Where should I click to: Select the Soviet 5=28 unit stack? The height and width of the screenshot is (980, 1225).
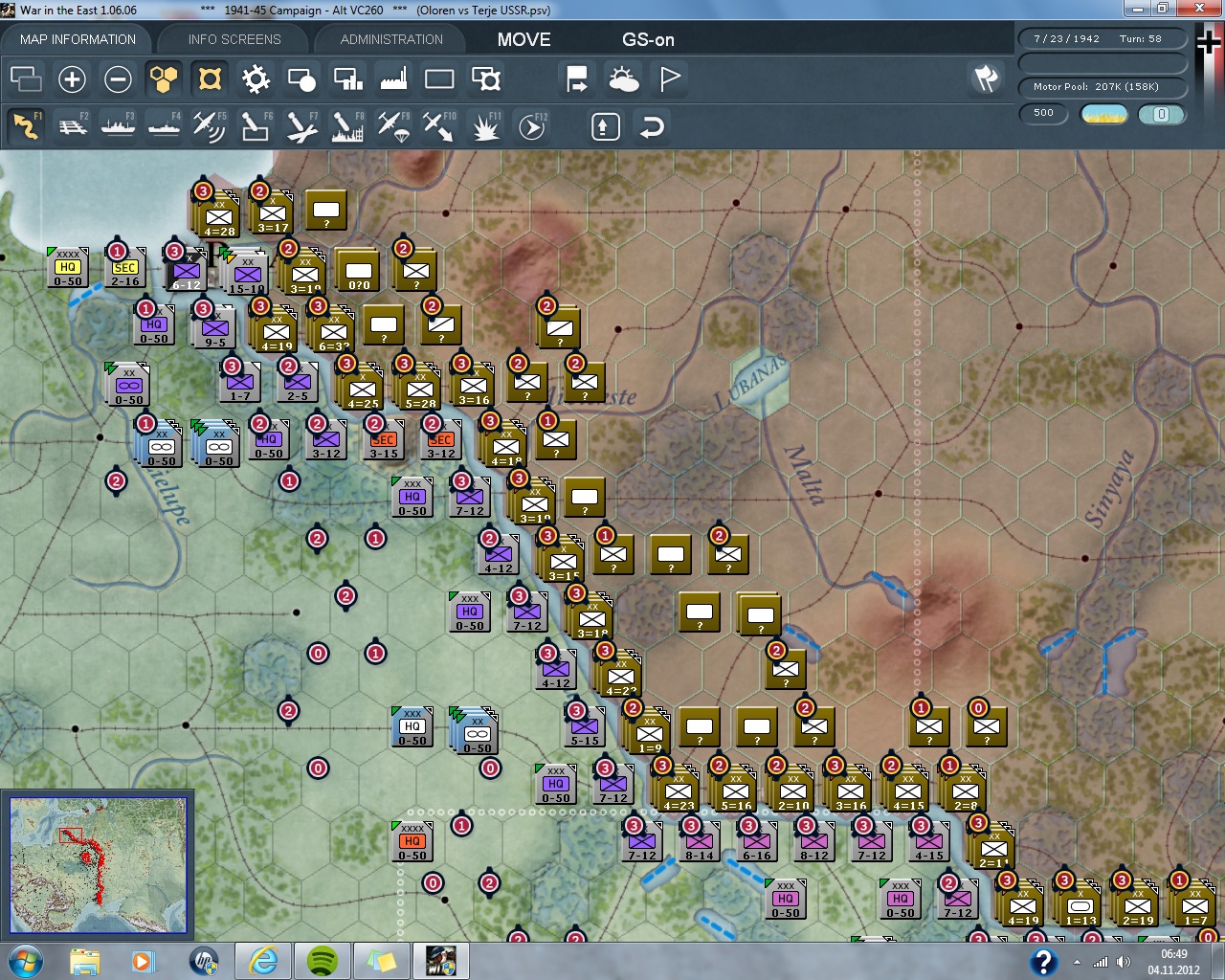pos(417,385)
